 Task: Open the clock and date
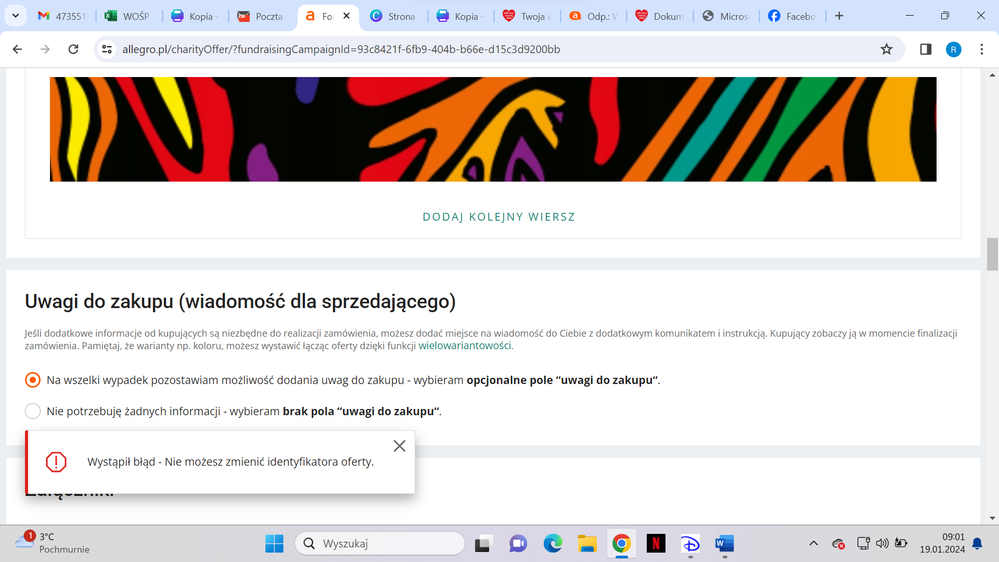tap(942, 543)
